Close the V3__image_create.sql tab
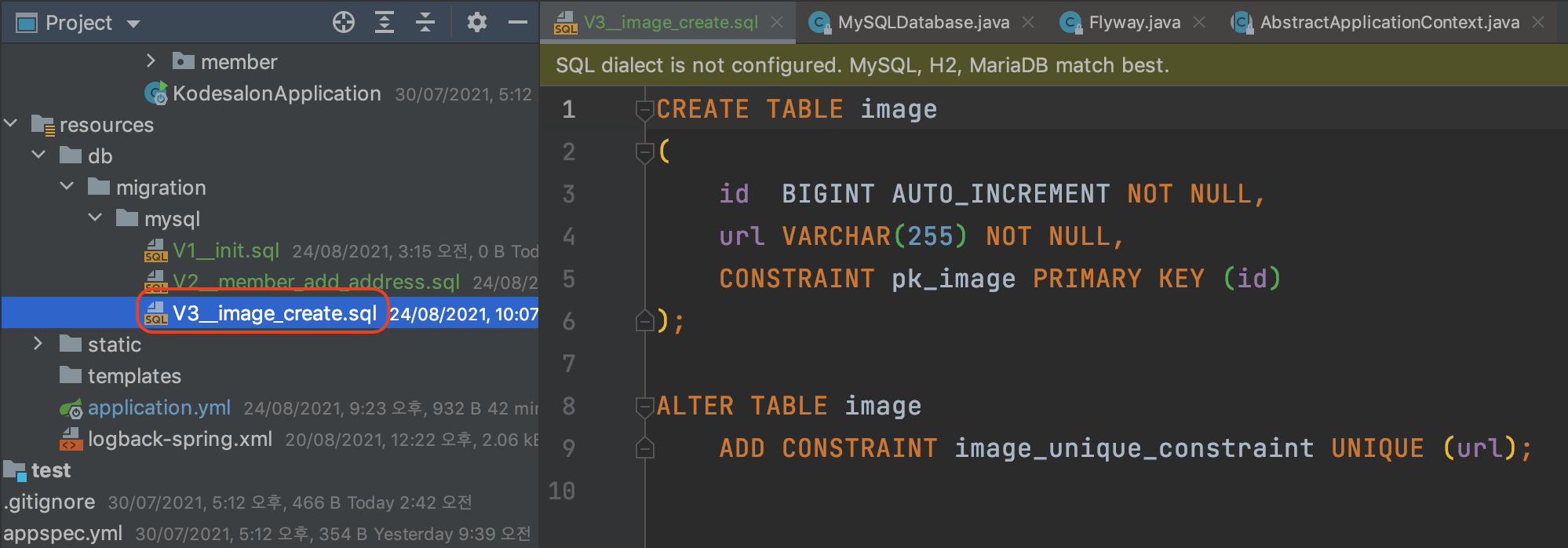1568x548 pixels. 777,22
